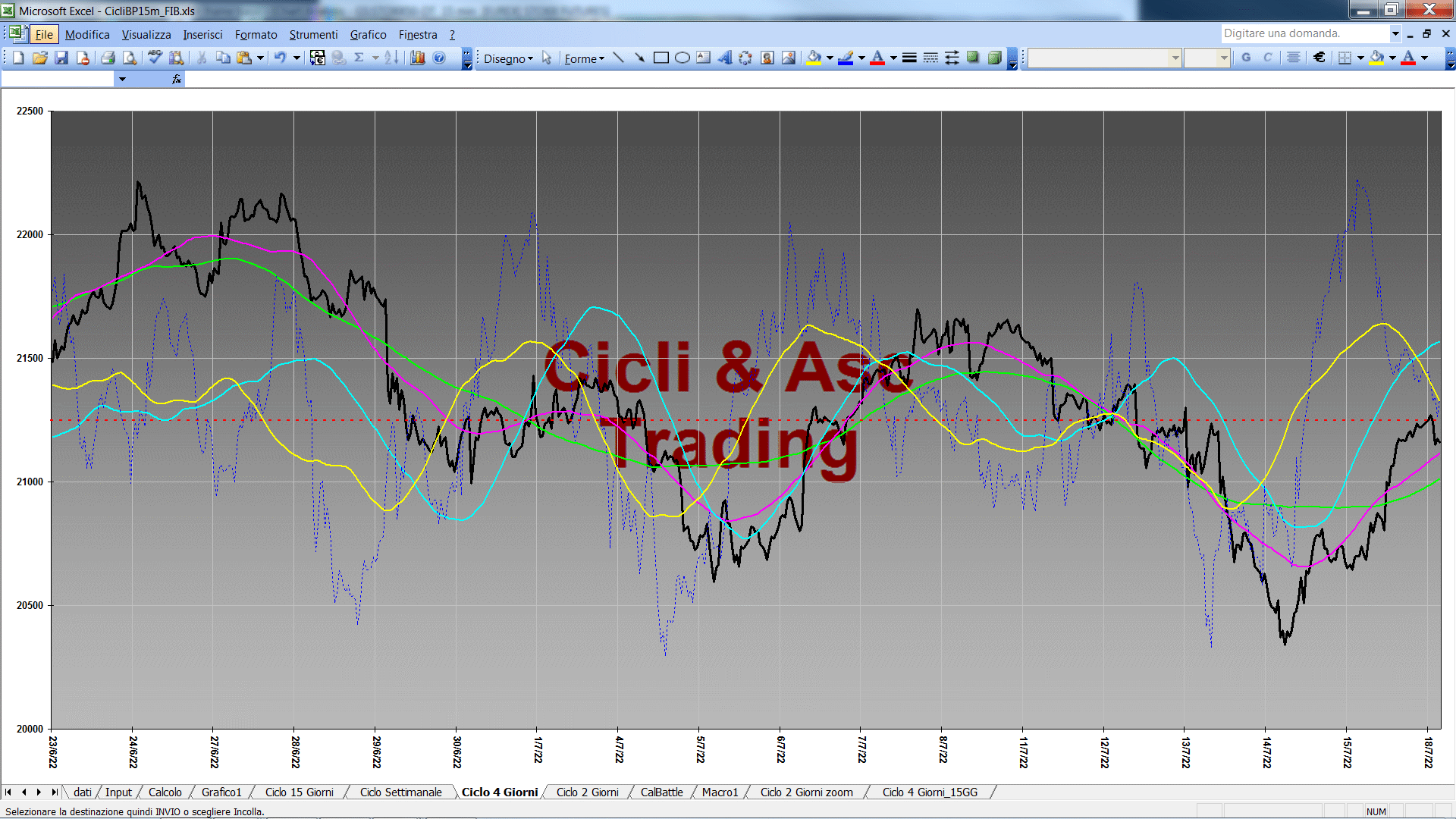Click Drawing toolbar Line Color blue swatch

tap(846, 58)
